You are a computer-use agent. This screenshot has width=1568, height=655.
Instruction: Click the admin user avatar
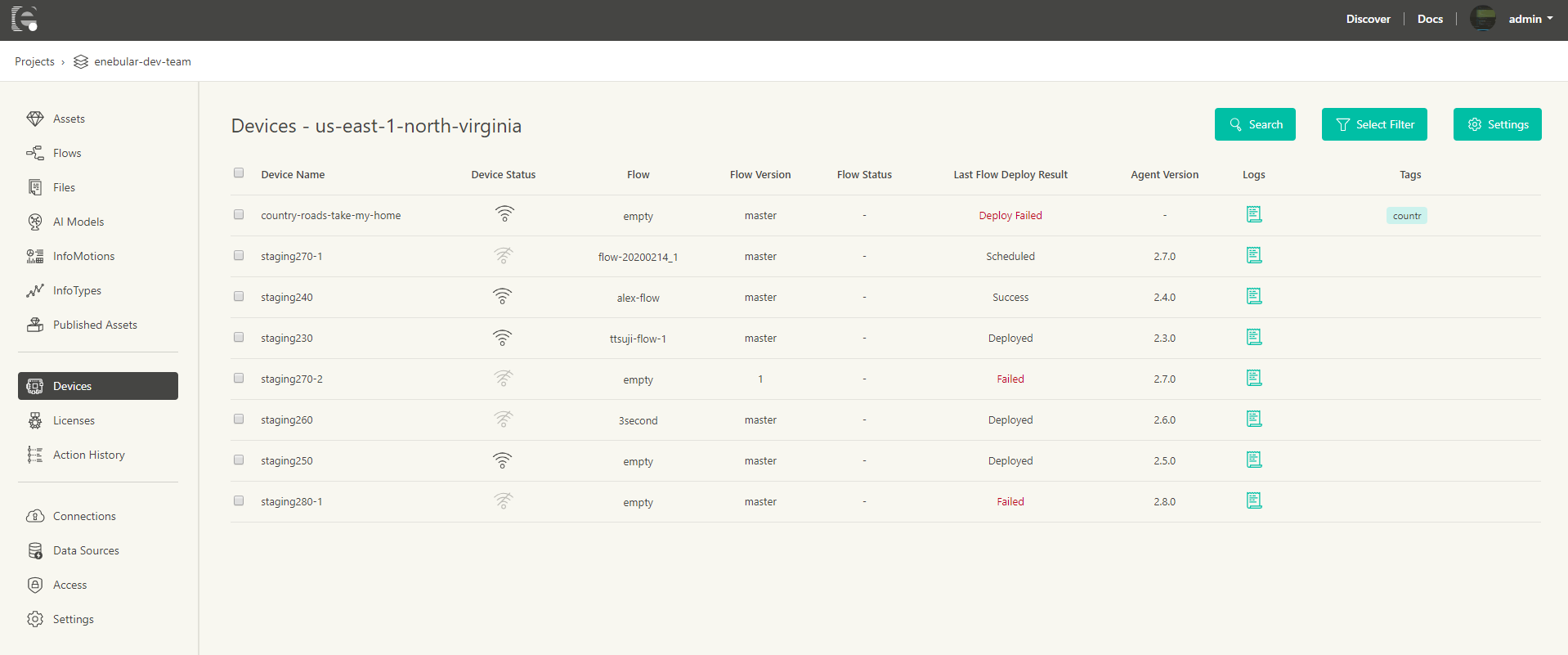click(x=1483, y=18)
